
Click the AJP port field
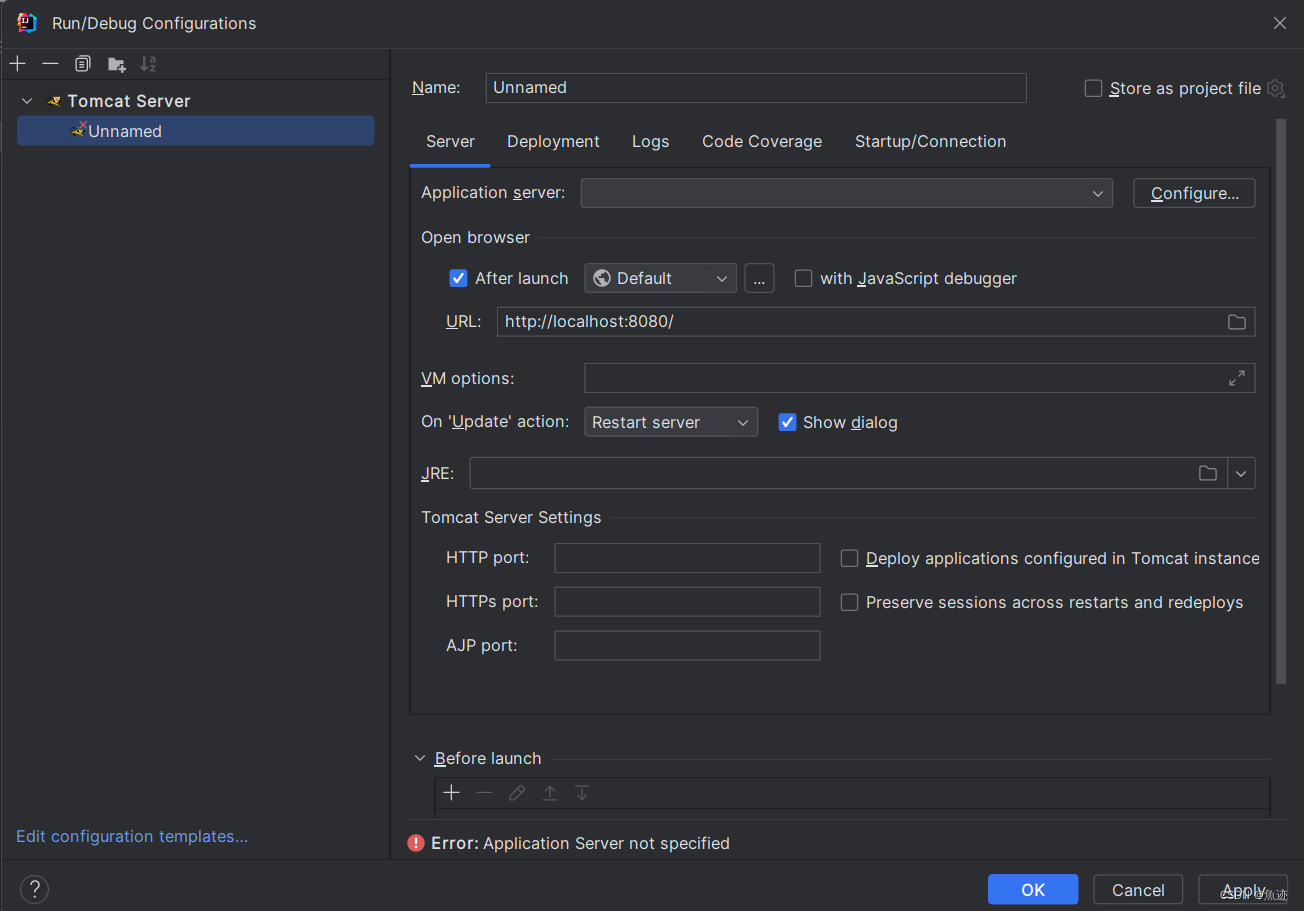[x=687, y=645]
